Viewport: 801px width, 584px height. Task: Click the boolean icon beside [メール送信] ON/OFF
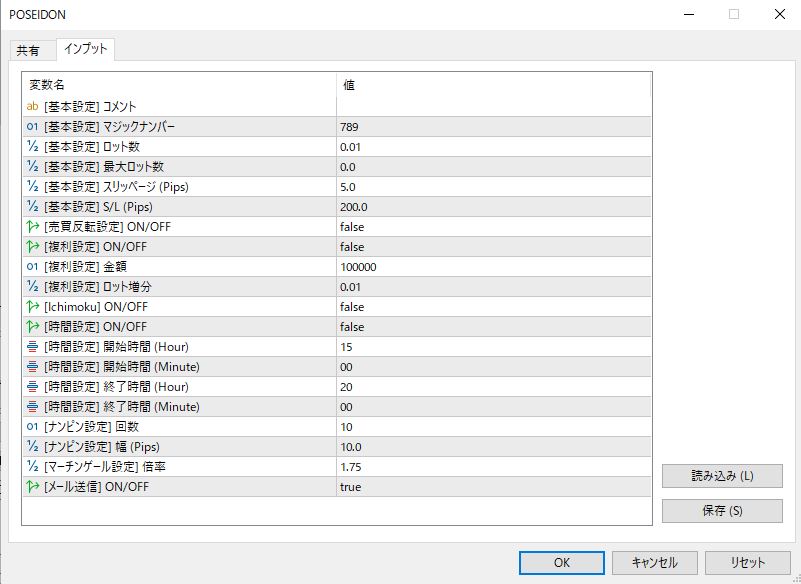point(32,487)
